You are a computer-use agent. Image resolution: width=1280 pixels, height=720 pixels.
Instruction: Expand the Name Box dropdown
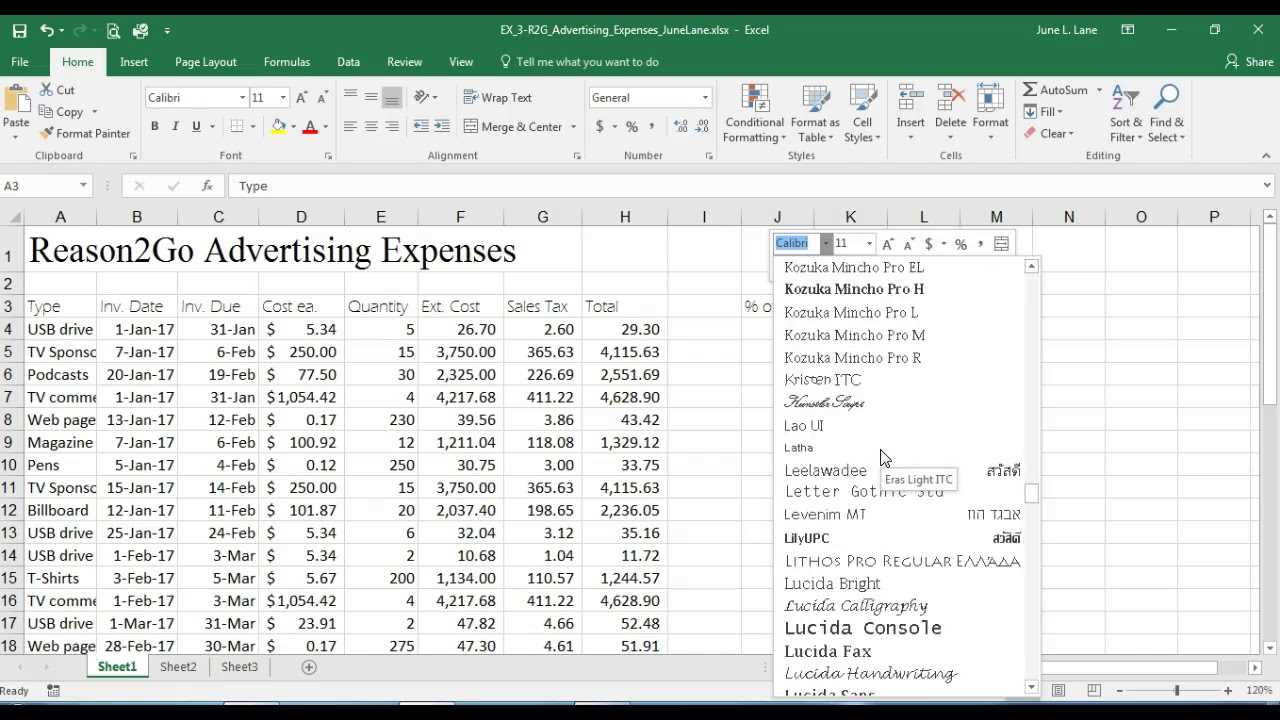click(x=83, y=186)
